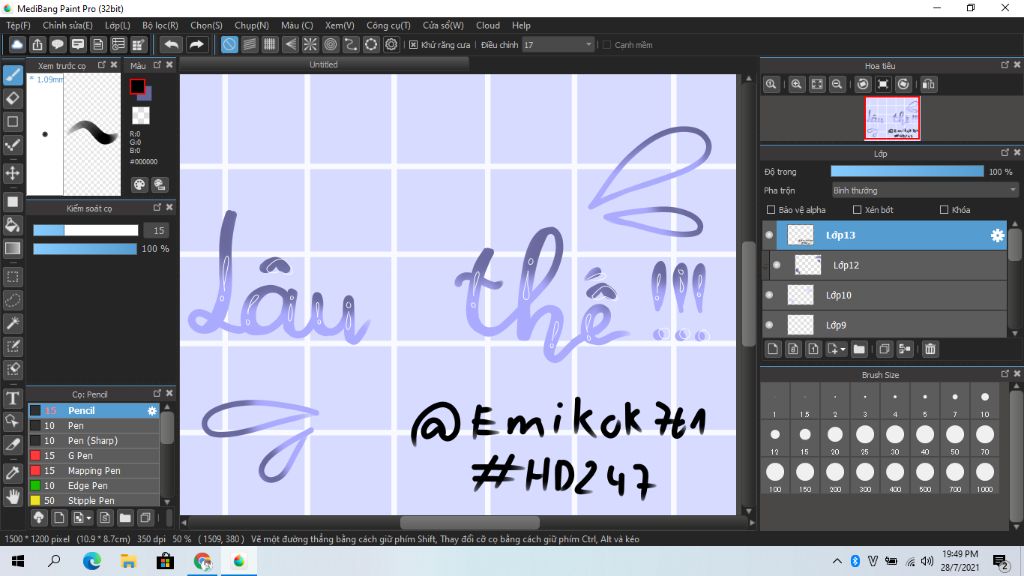Image resolution: width=1024 pixels, height=576 pixels.
Task: Turn off snap with first snap icon
Action: [x=229, y=44]
